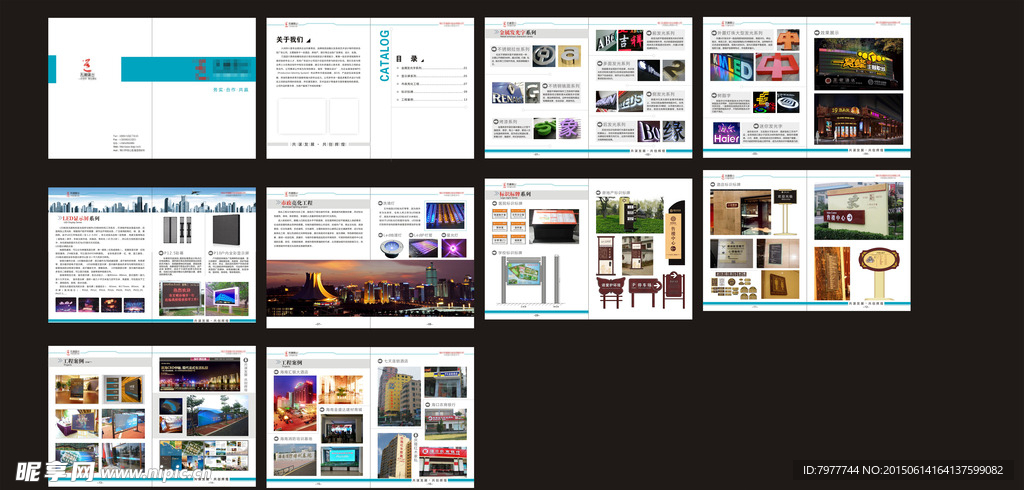Click the 目录 table of contents heading
The height and width of the screenshot is (490, 1024).
coord(406,59)
